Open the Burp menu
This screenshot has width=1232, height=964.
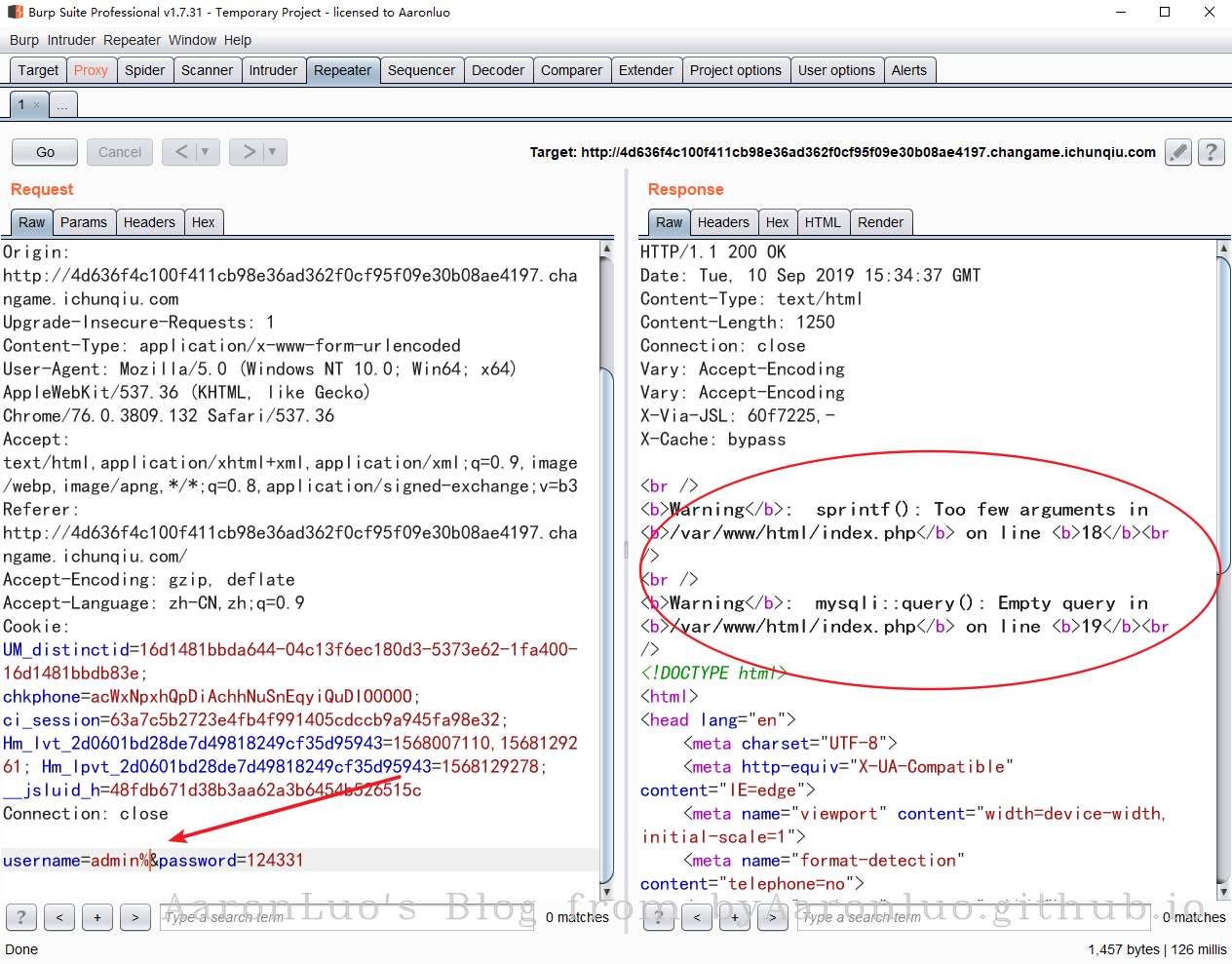pos(24,40)
